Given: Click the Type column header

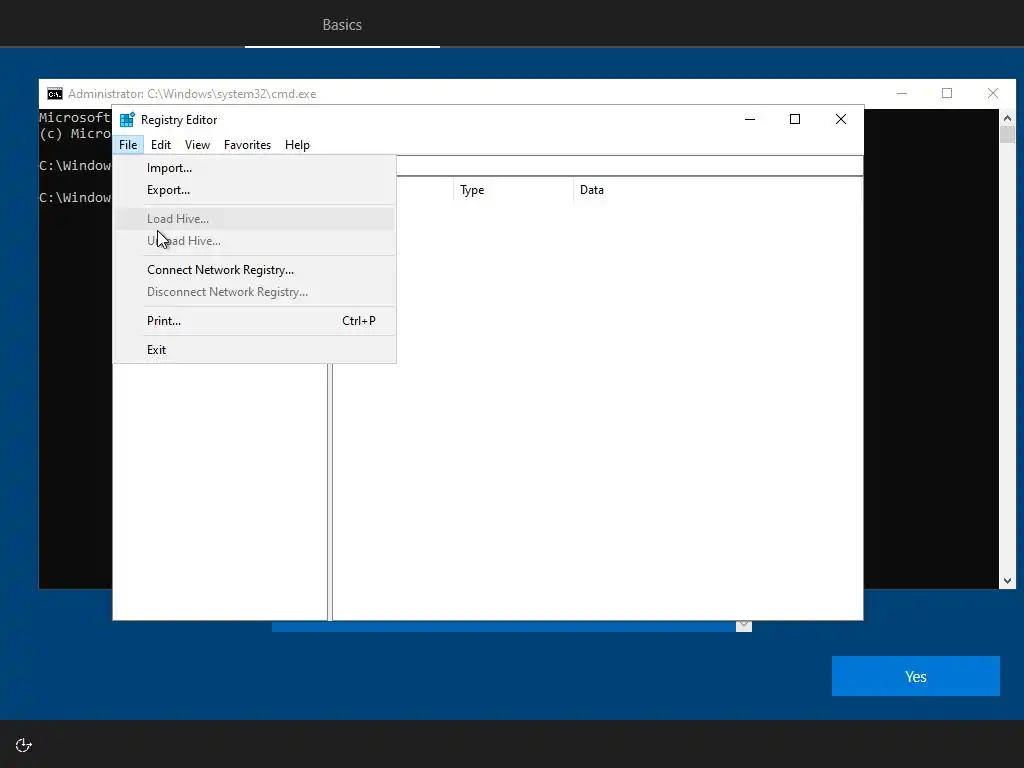Looking at the screenshot, I should [x=513, y=190].
